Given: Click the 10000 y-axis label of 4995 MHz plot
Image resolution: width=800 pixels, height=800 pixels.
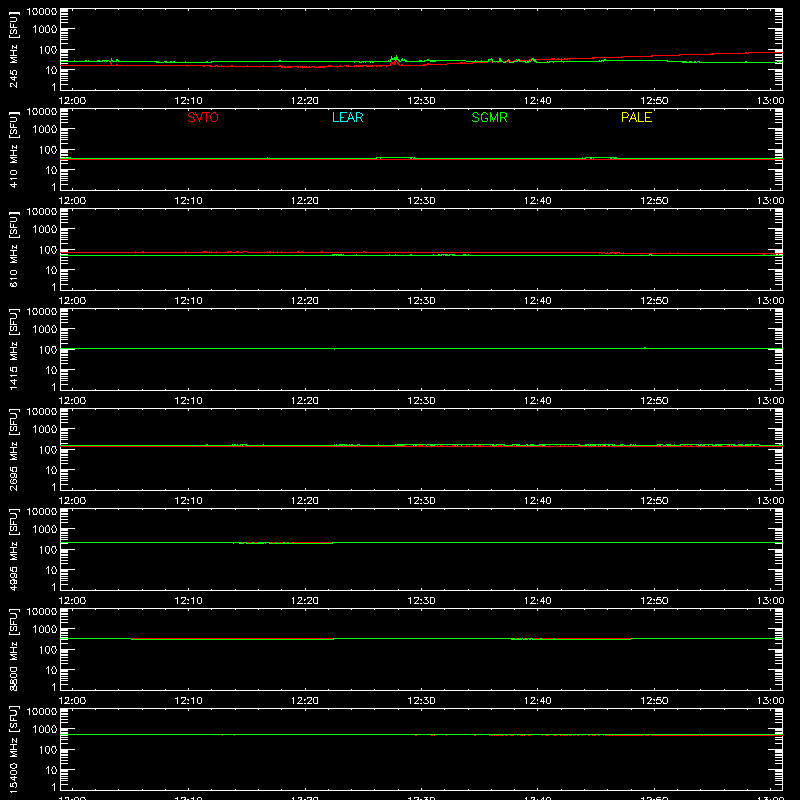Looking at the screenshot, I should (x=42, y=512).
